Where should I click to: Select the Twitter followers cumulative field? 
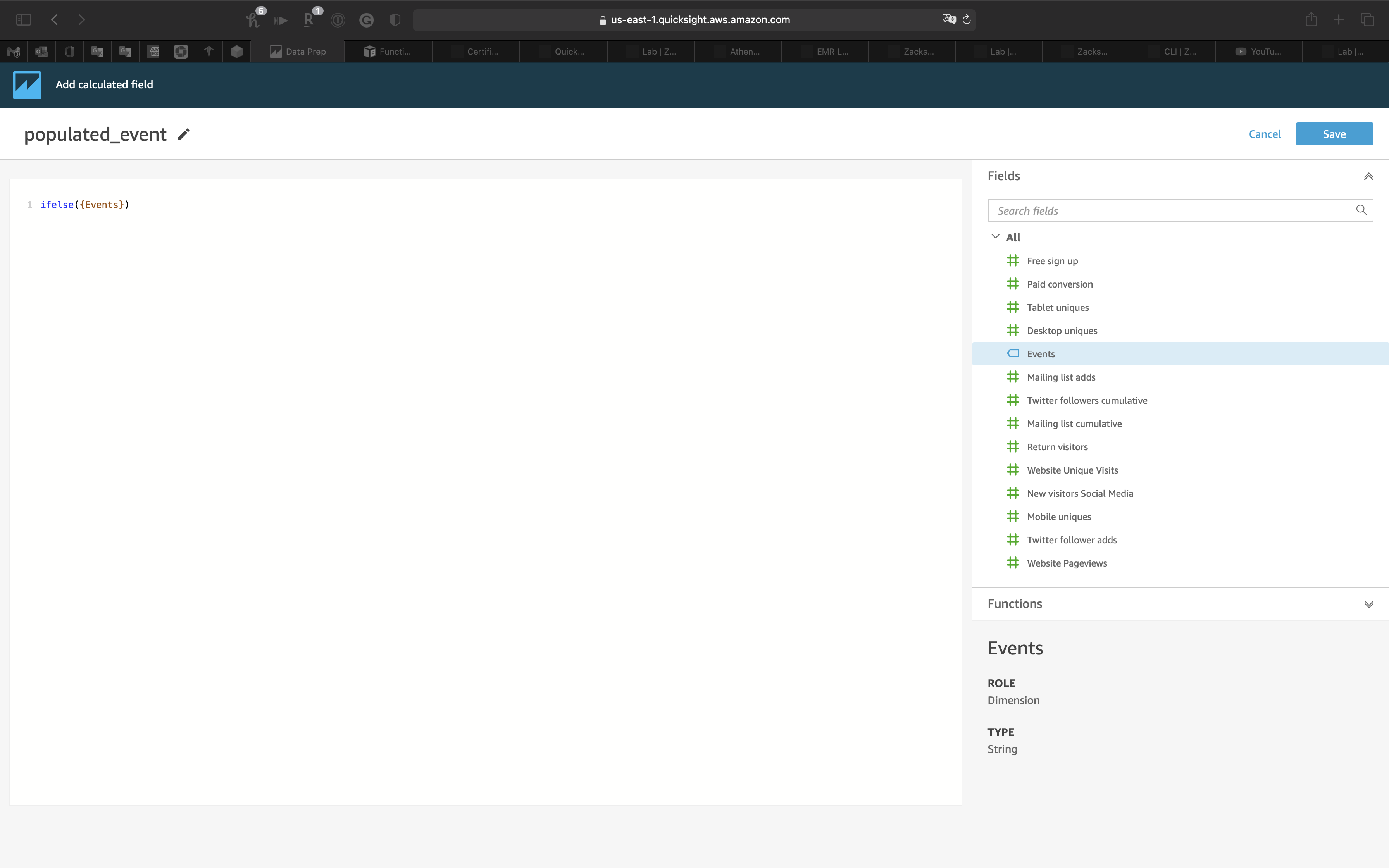1087,400
